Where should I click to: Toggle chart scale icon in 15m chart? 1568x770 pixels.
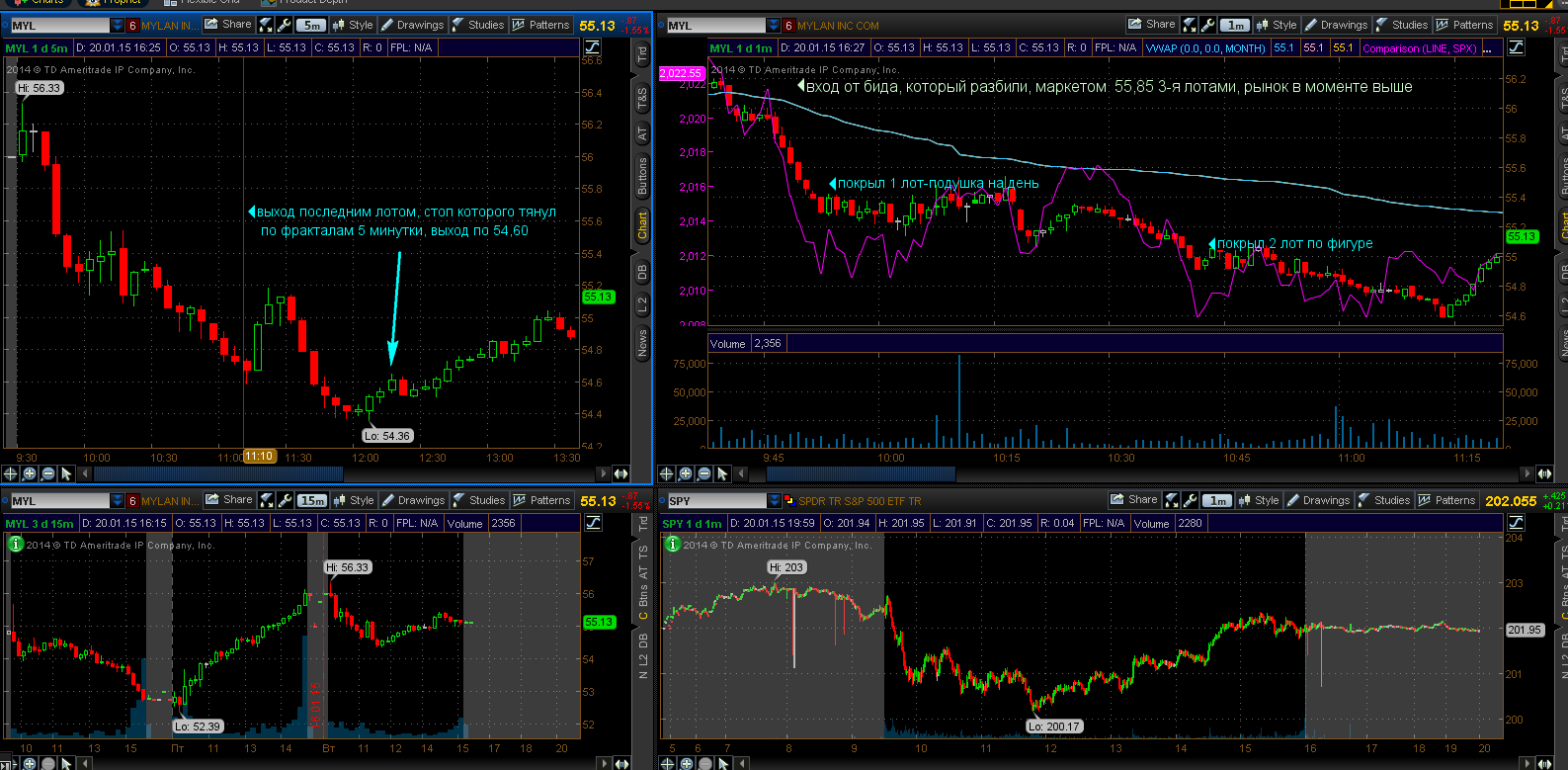tap(593, 523)
